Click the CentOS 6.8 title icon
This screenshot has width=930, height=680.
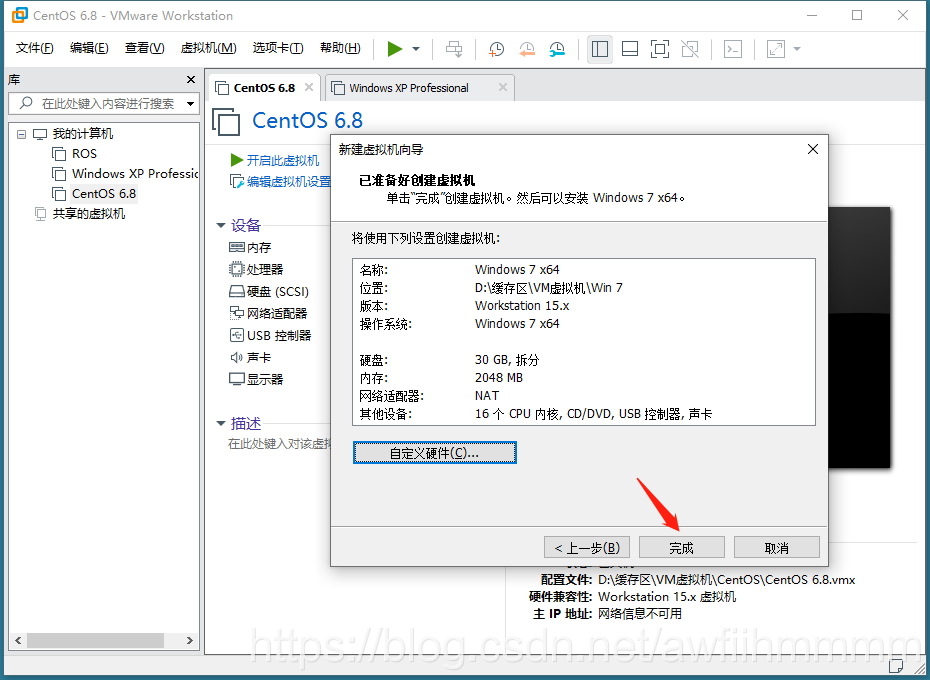click(226, 121)
